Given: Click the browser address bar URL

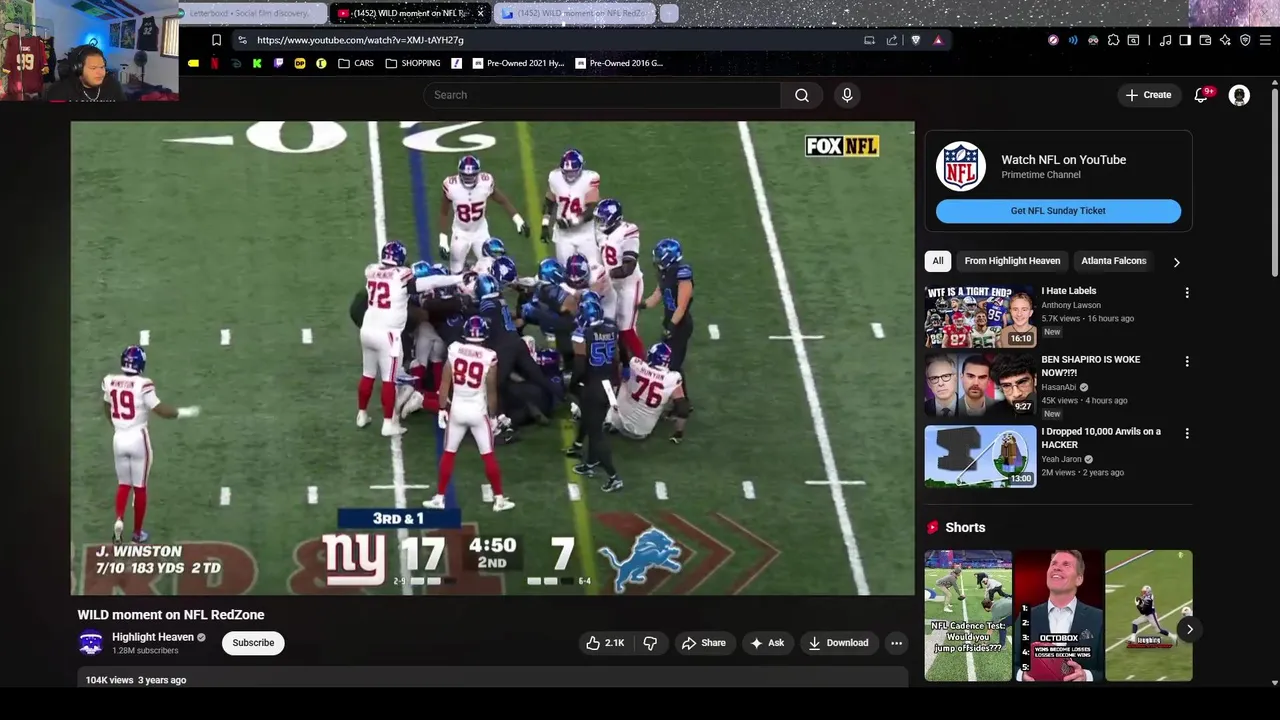Looking at the screenshot, I should pos(360,40).
